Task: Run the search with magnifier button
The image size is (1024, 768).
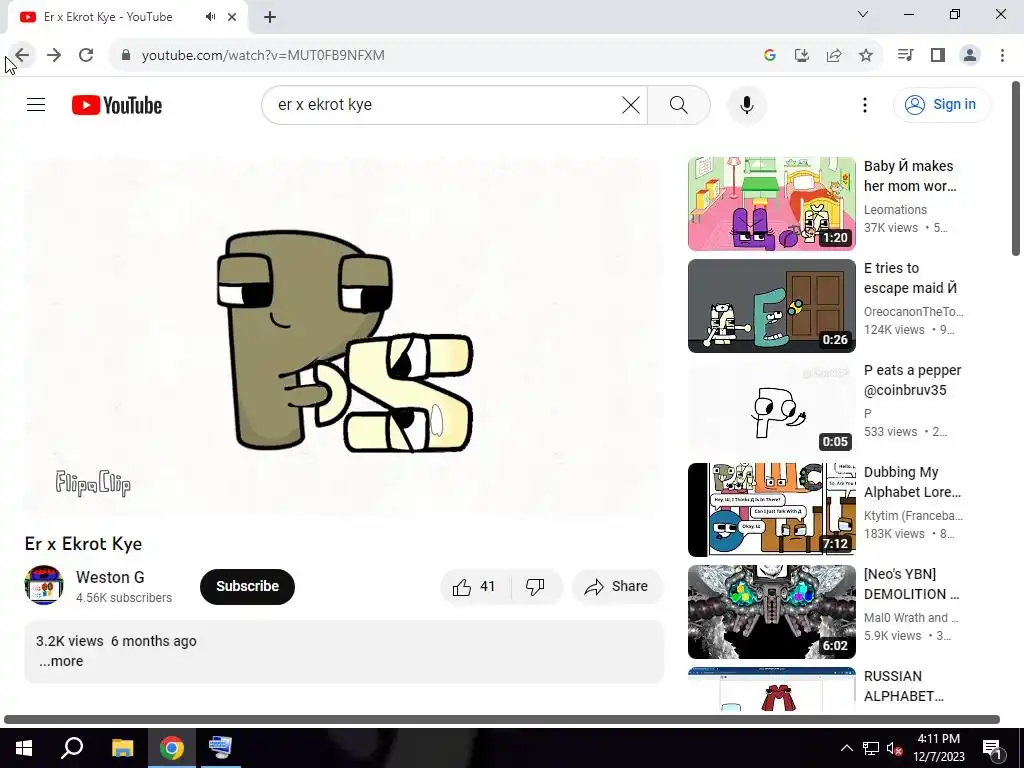Action: [679, 105]
